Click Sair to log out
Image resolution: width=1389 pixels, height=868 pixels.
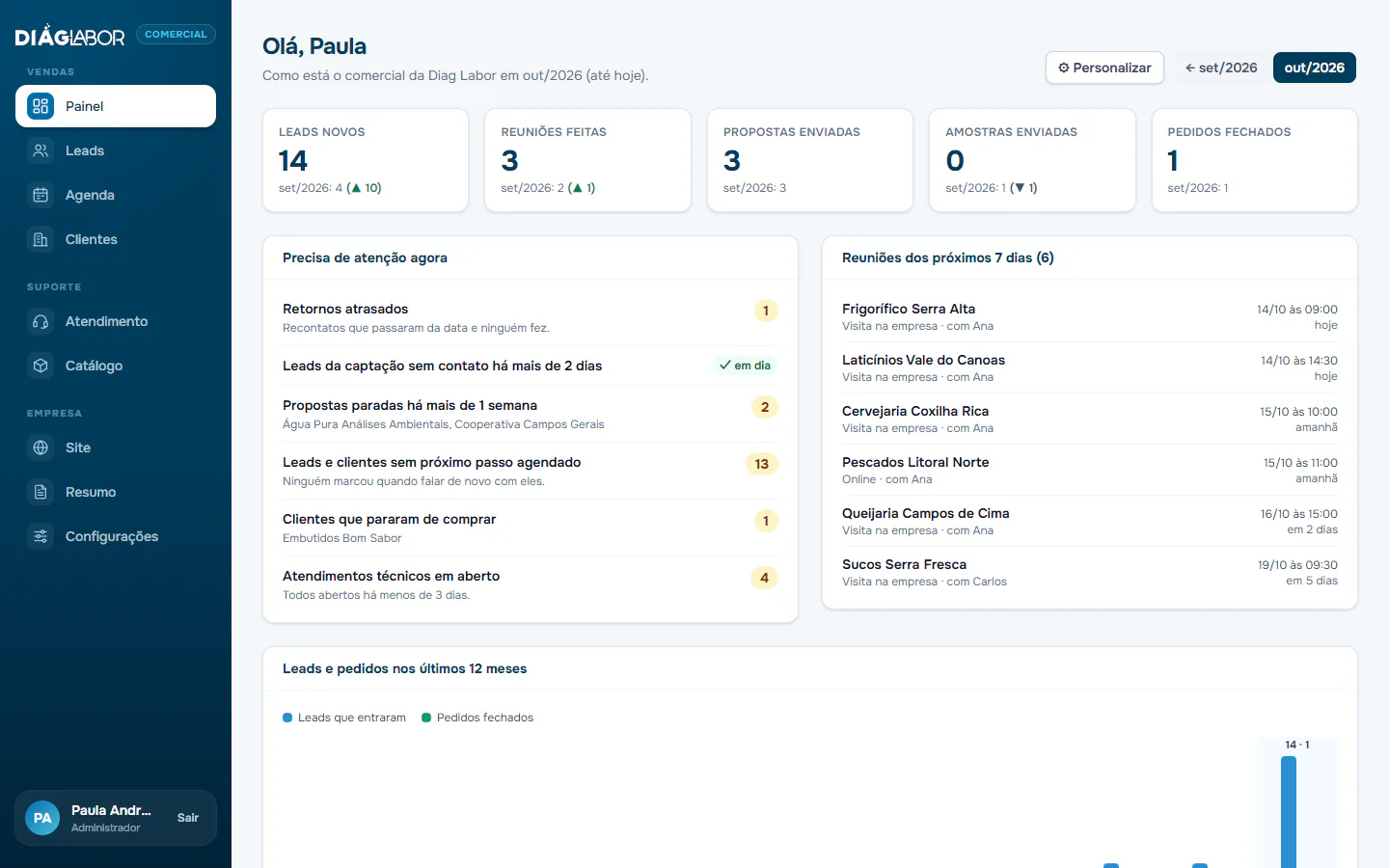pyautogui.click(x=188, y=818)
